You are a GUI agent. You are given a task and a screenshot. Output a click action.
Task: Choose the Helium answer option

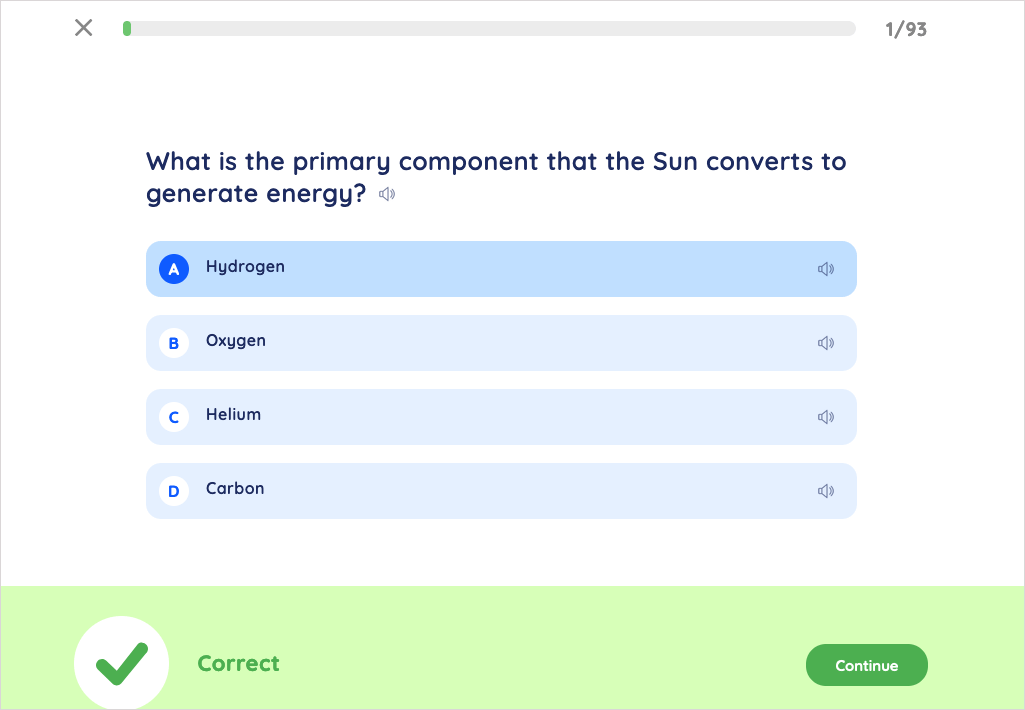pyautogui.click(x=501, y=416)
